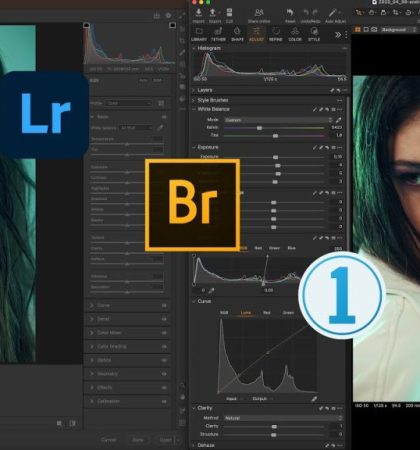Toggle Color Mixer visibility eye in Camera Raw

[x=164, y=333]
